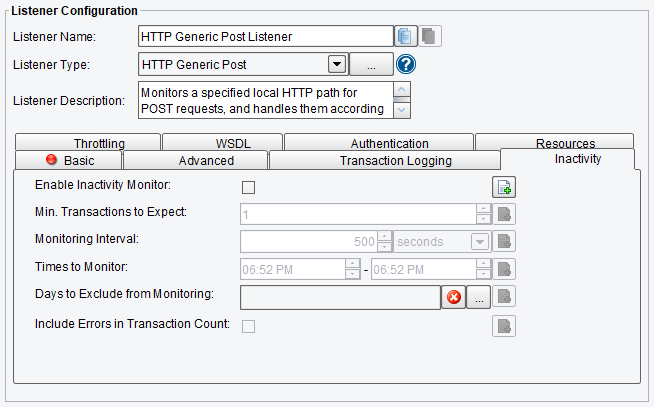Clear Days to Exclude with red X button
This screenshot has width=654, height=407.
pos(453,297)
